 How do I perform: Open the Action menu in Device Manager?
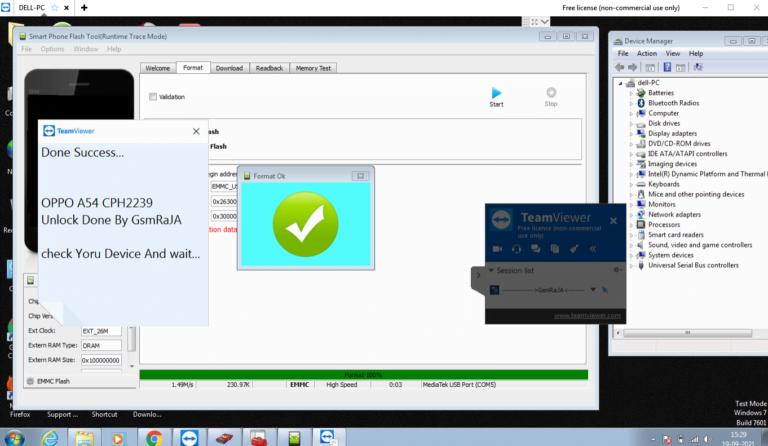point(647,53)
